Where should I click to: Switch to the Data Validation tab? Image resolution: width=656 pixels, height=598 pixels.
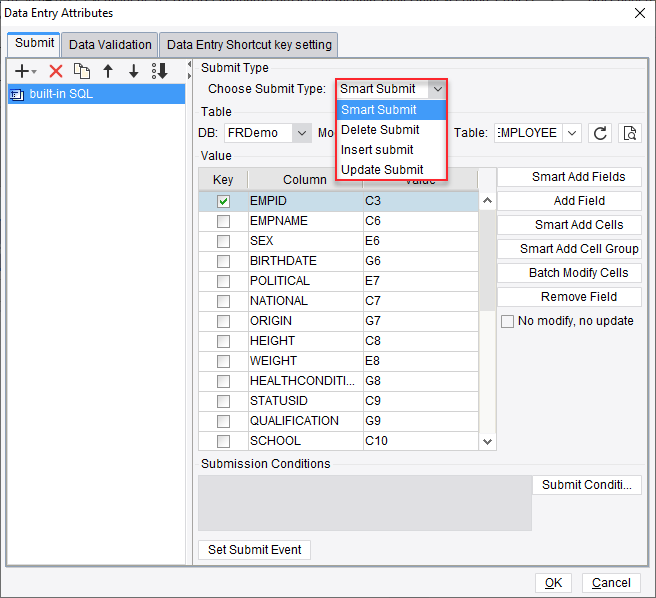[110, 45]
